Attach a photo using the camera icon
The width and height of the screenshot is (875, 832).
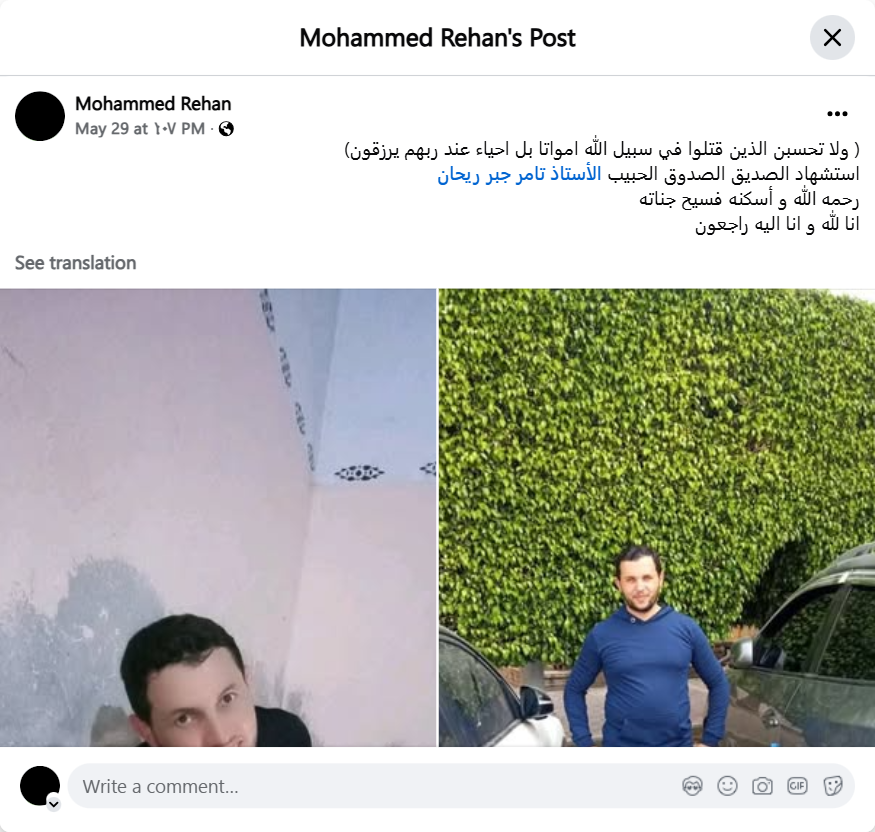click(x=762, y=786)
